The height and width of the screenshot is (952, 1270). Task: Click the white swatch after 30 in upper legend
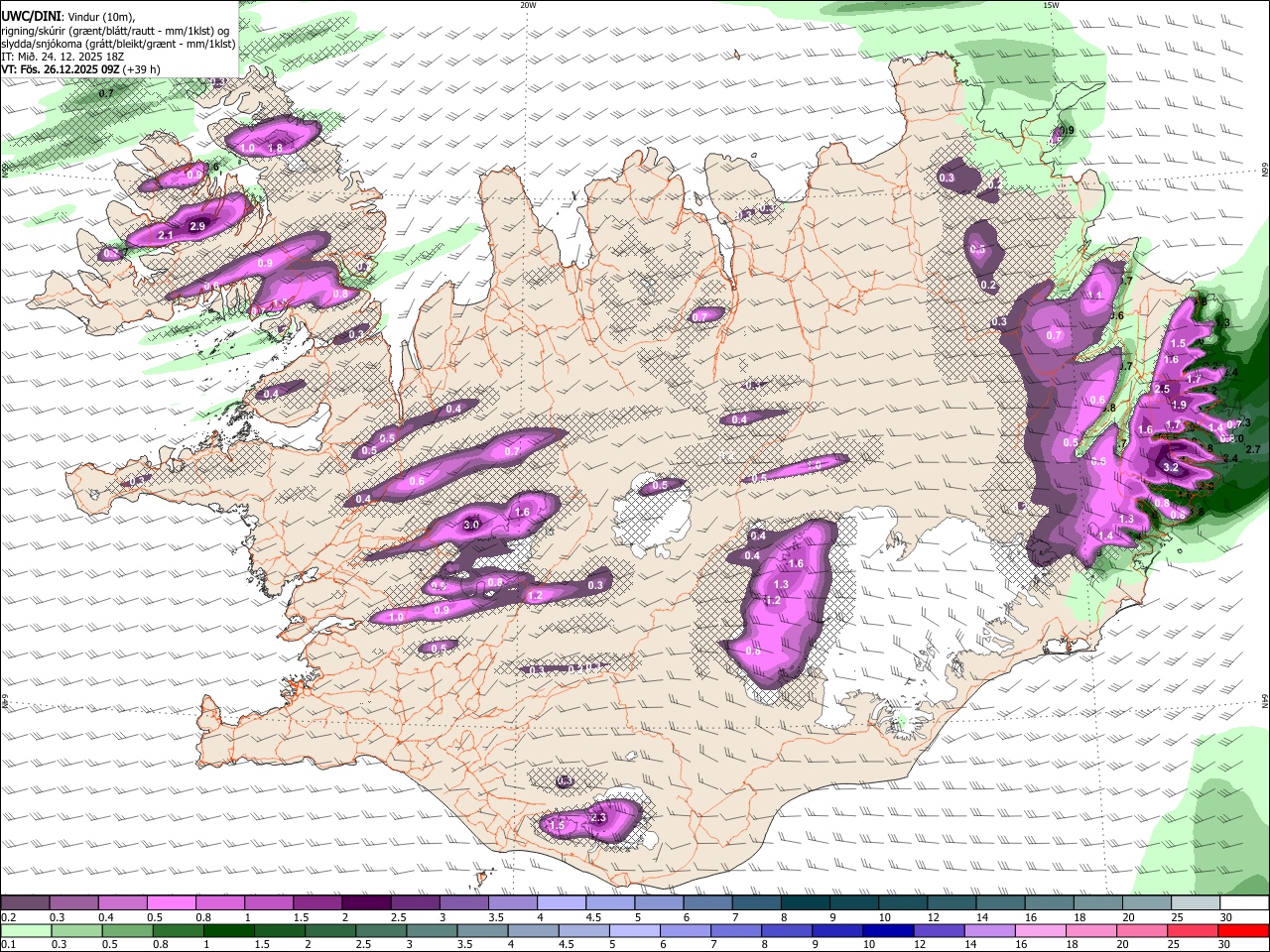1244,903
